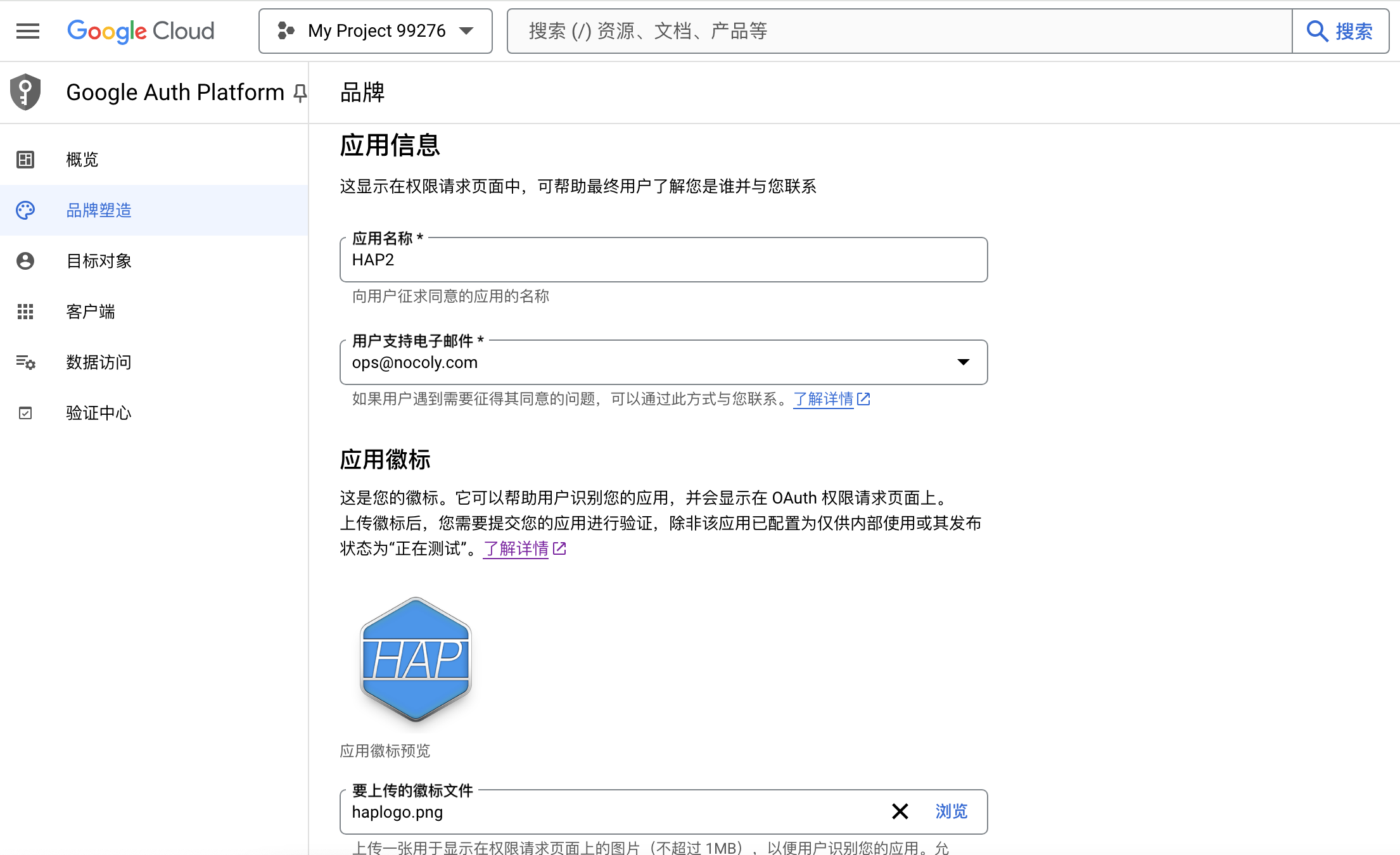Viewport: 1400px width, 855px height.
Task: Open 目标对象 in the sidebar
Action: tap(154, 261)
